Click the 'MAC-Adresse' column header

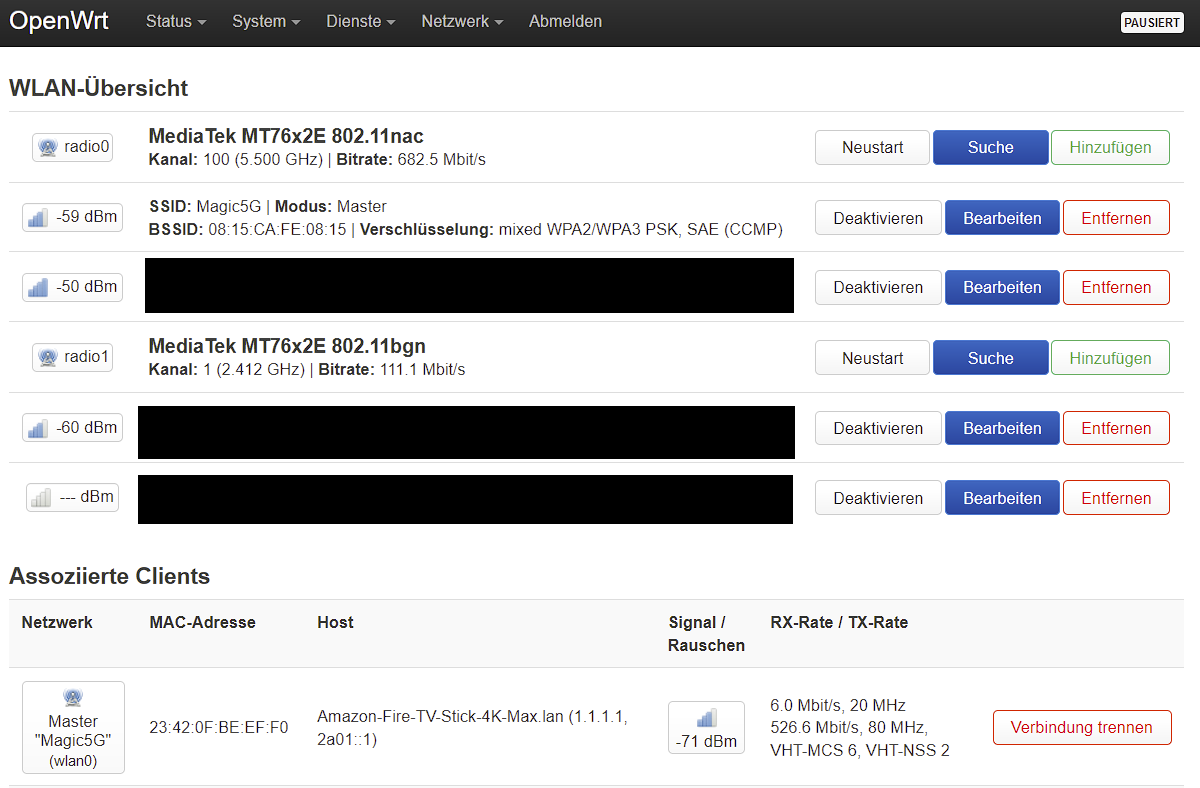point(202,622)
